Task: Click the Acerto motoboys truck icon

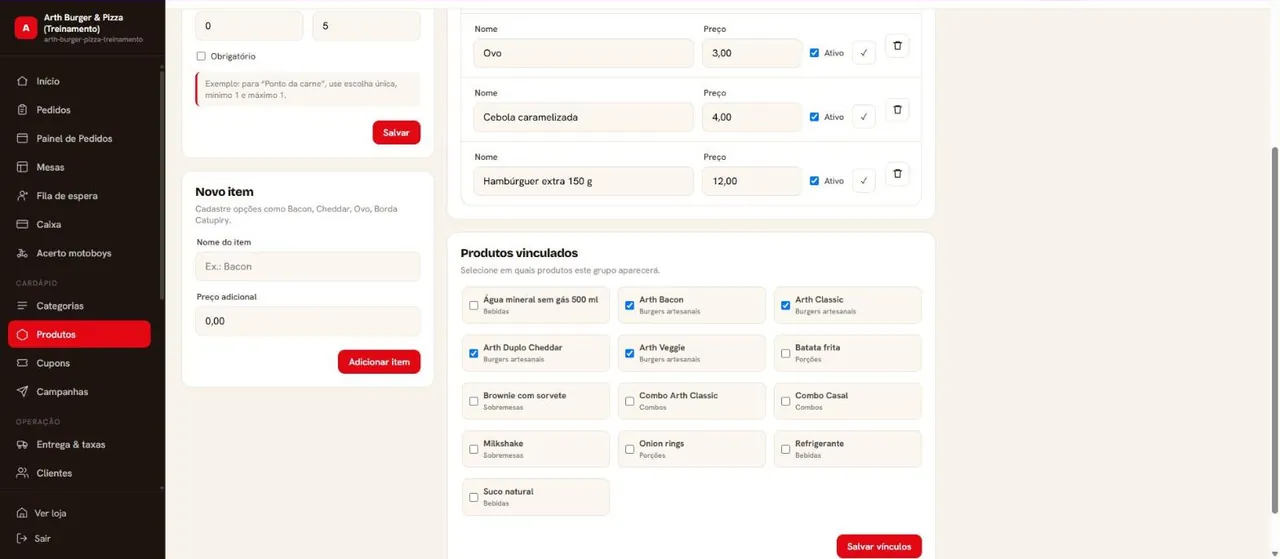Action: click(22, 253)
